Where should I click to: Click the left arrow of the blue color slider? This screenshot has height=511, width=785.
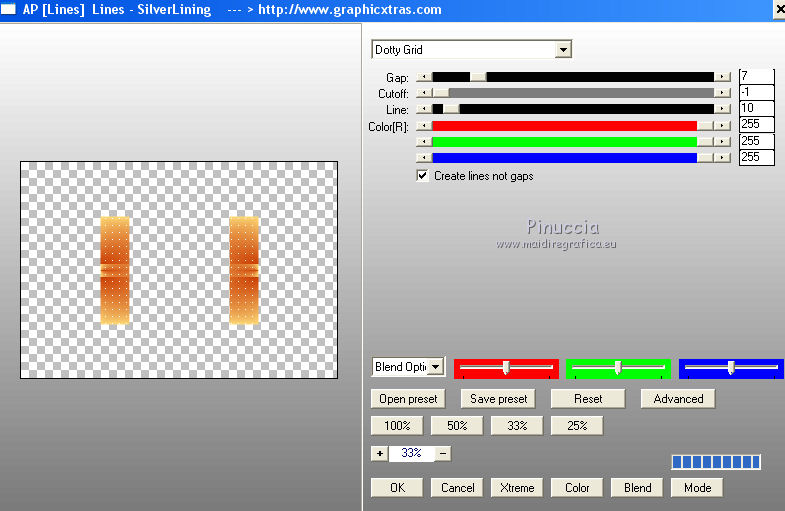click(x=424, y=158)
